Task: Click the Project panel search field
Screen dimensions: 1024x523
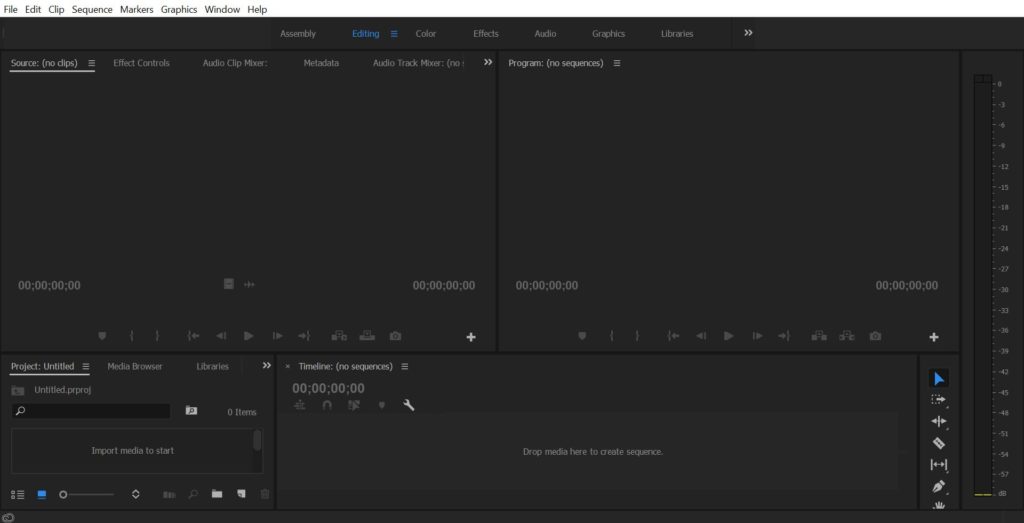Action: coord(92,411)
